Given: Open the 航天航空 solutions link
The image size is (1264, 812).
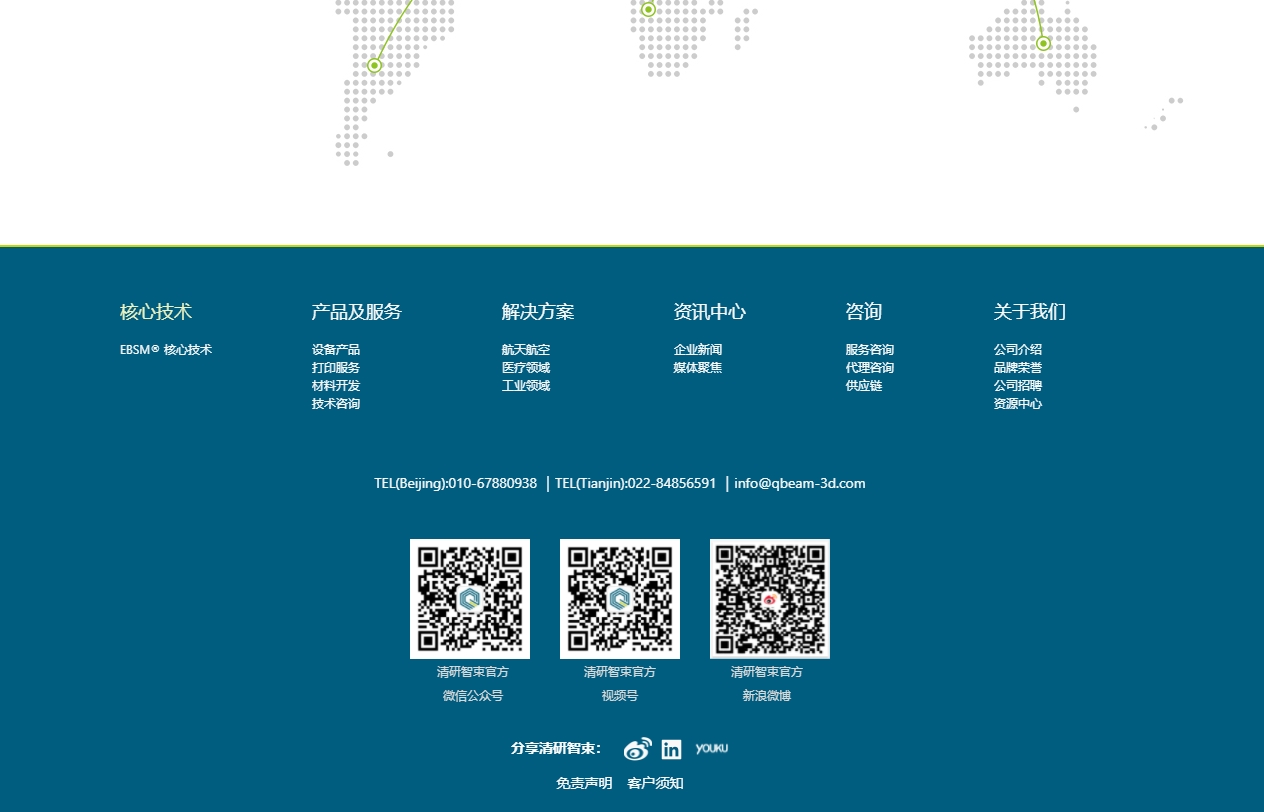Looking at the screenshot, I should pos(525,349).
